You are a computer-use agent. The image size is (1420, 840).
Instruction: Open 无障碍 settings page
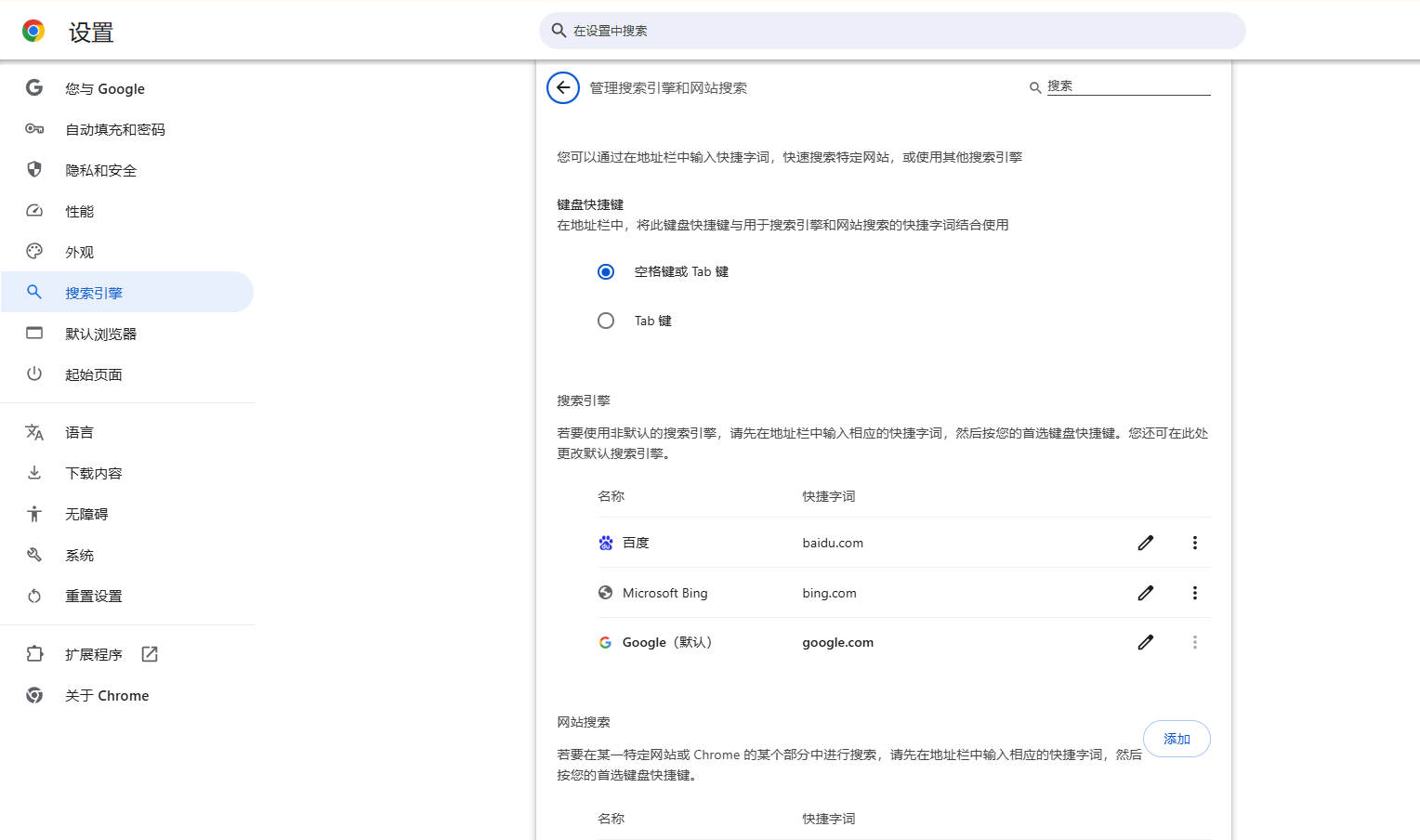127,514
